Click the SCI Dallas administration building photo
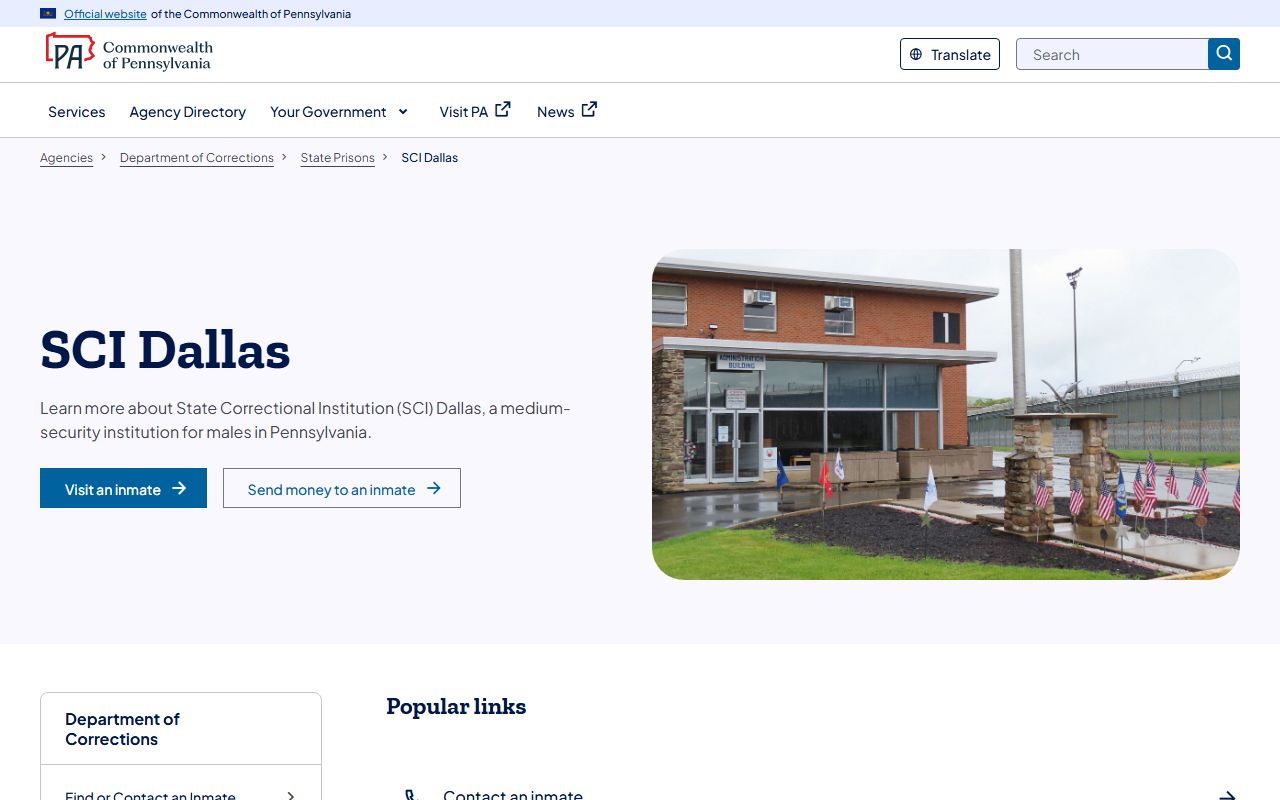The width and height of the screenshot is (1280, 800). coord(946,414)
